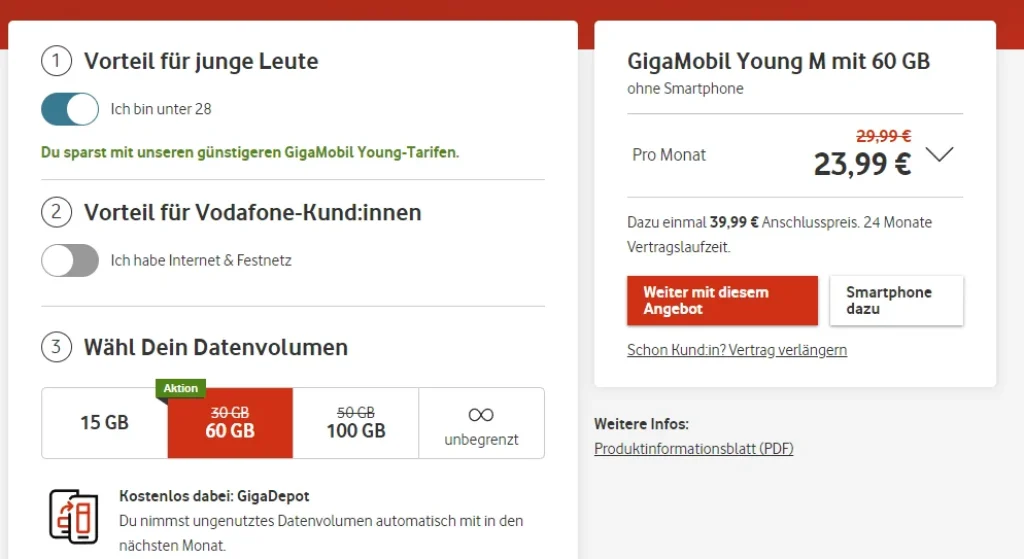1024x559 pixels.
Task: Open 'Schon Kund:in? Vertrag verlängern' link
Action: tap(737, 350)
